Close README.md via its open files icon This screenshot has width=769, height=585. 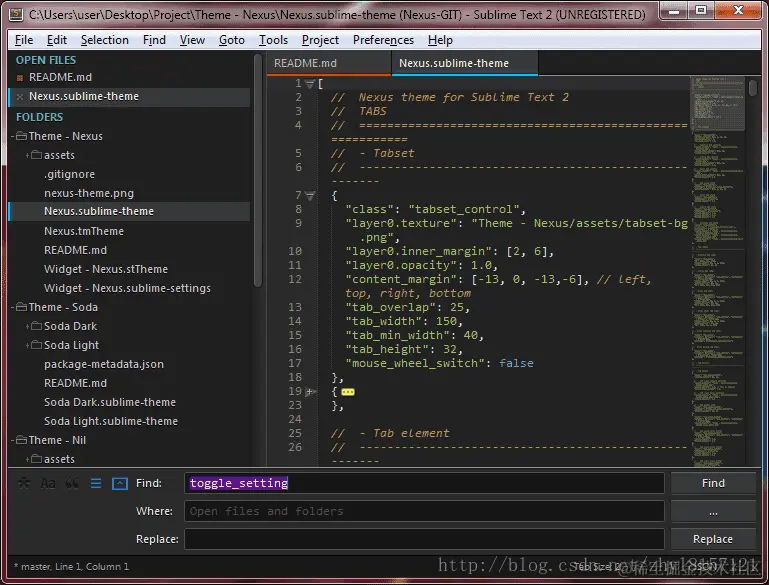pos(20,78)
